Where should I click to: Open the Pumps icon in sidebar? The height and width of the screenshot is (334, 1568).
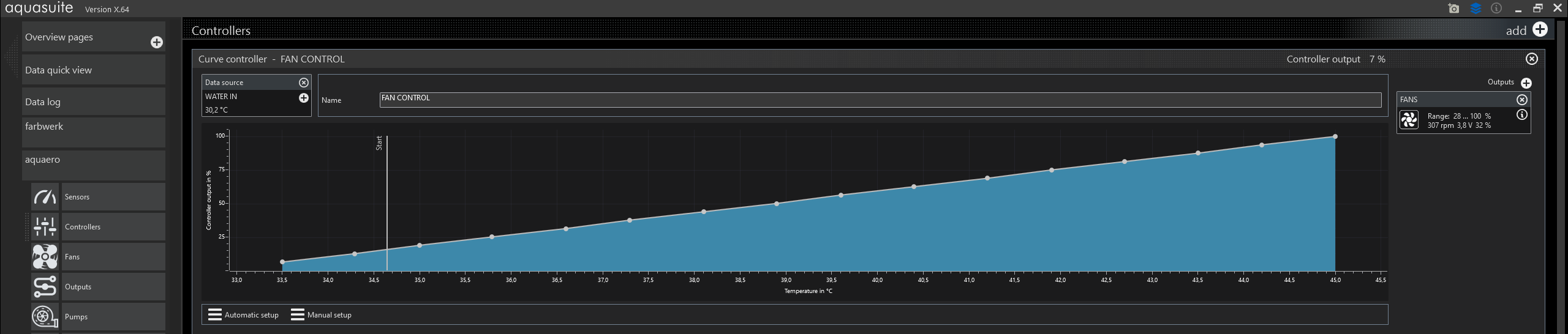coord(45,317)
